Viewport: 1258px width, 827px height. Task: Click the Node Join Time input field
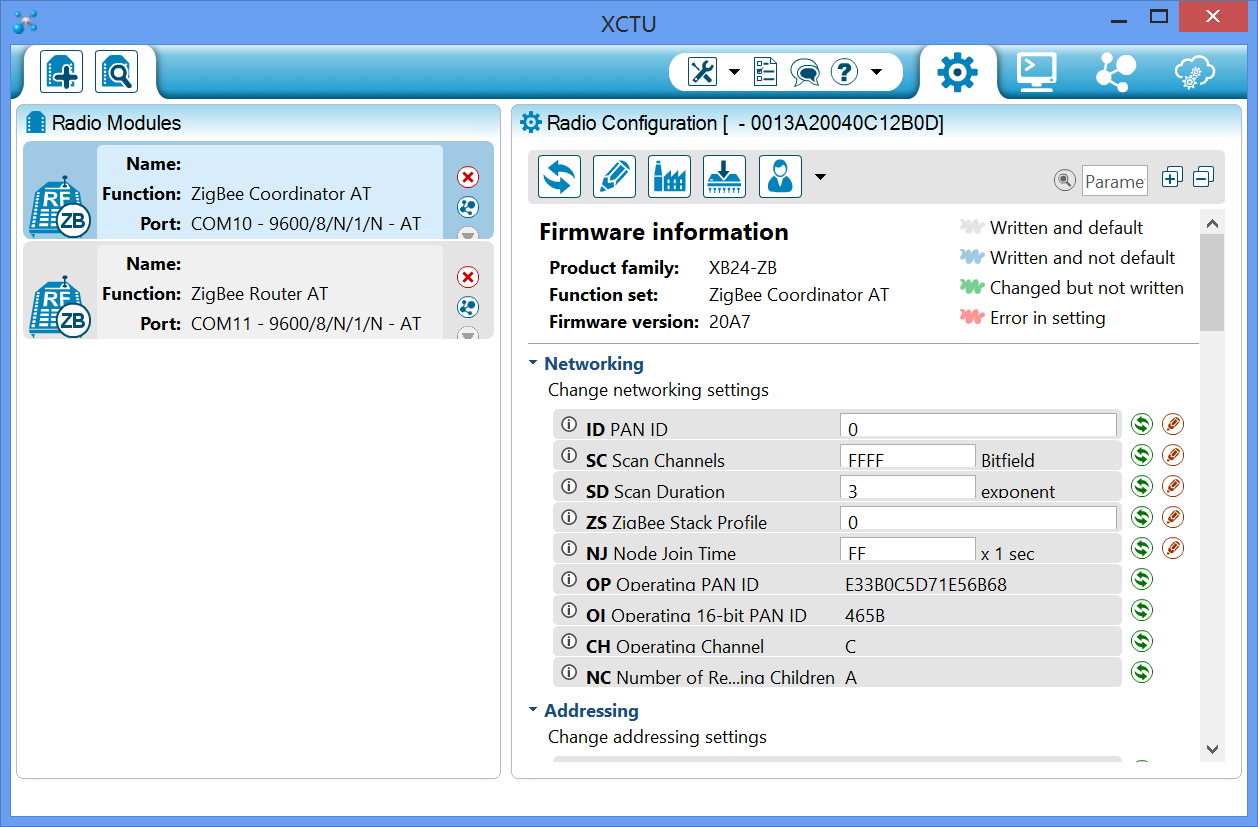click(x=907, y=551)
